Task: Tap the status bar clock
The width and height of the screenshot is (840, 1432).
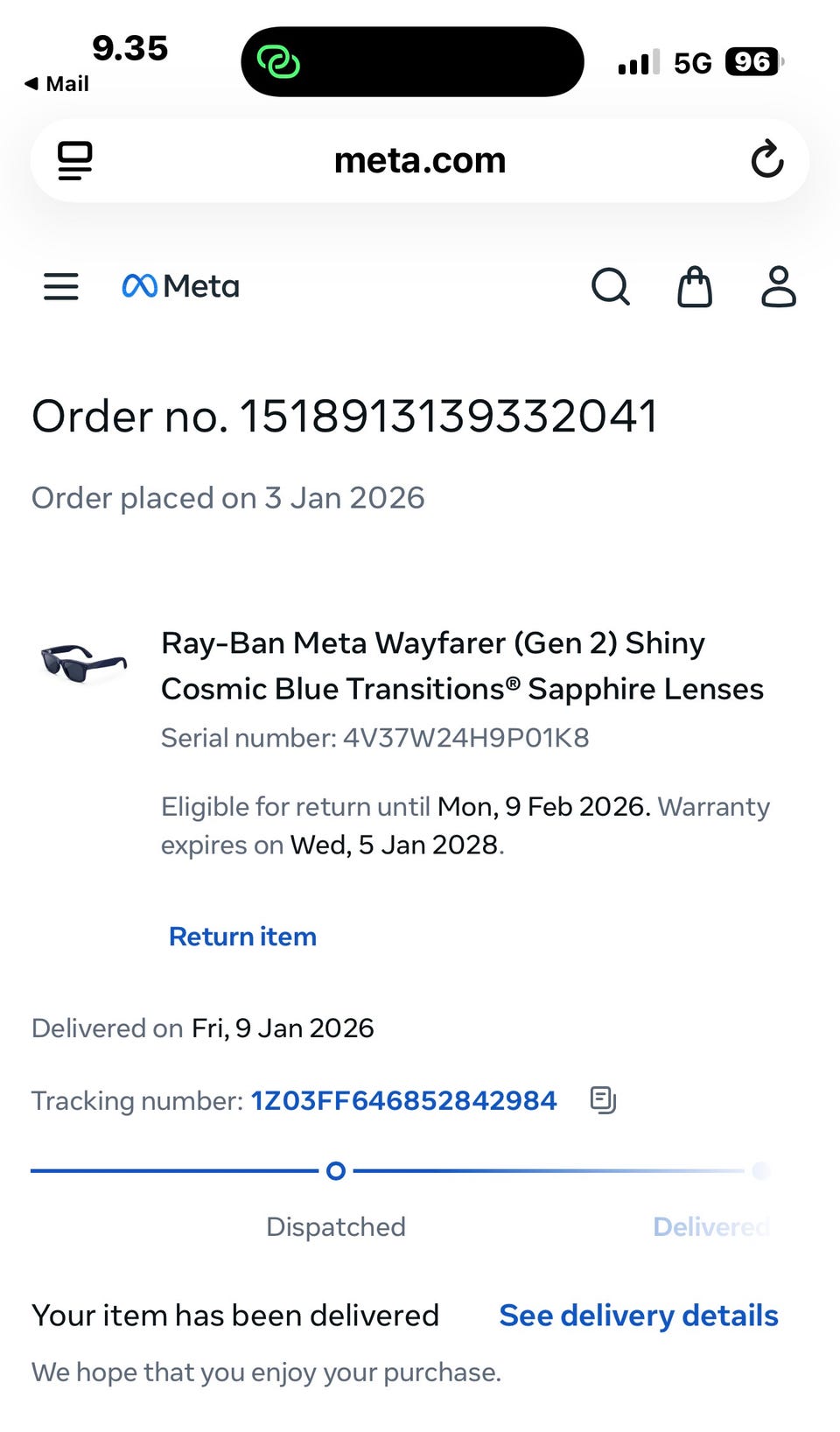Action: (129, 49)
